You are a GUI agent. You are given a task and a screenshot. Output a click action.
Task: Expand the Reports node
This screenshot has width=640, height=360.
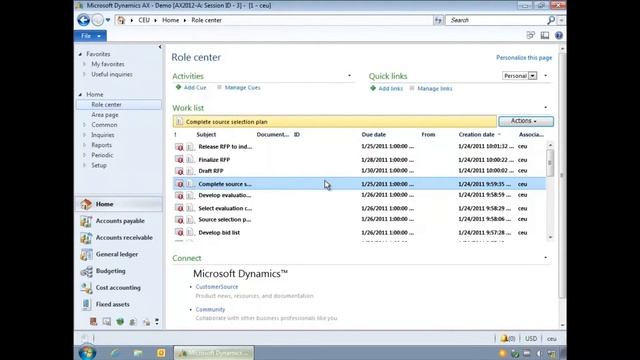(84, 145)
